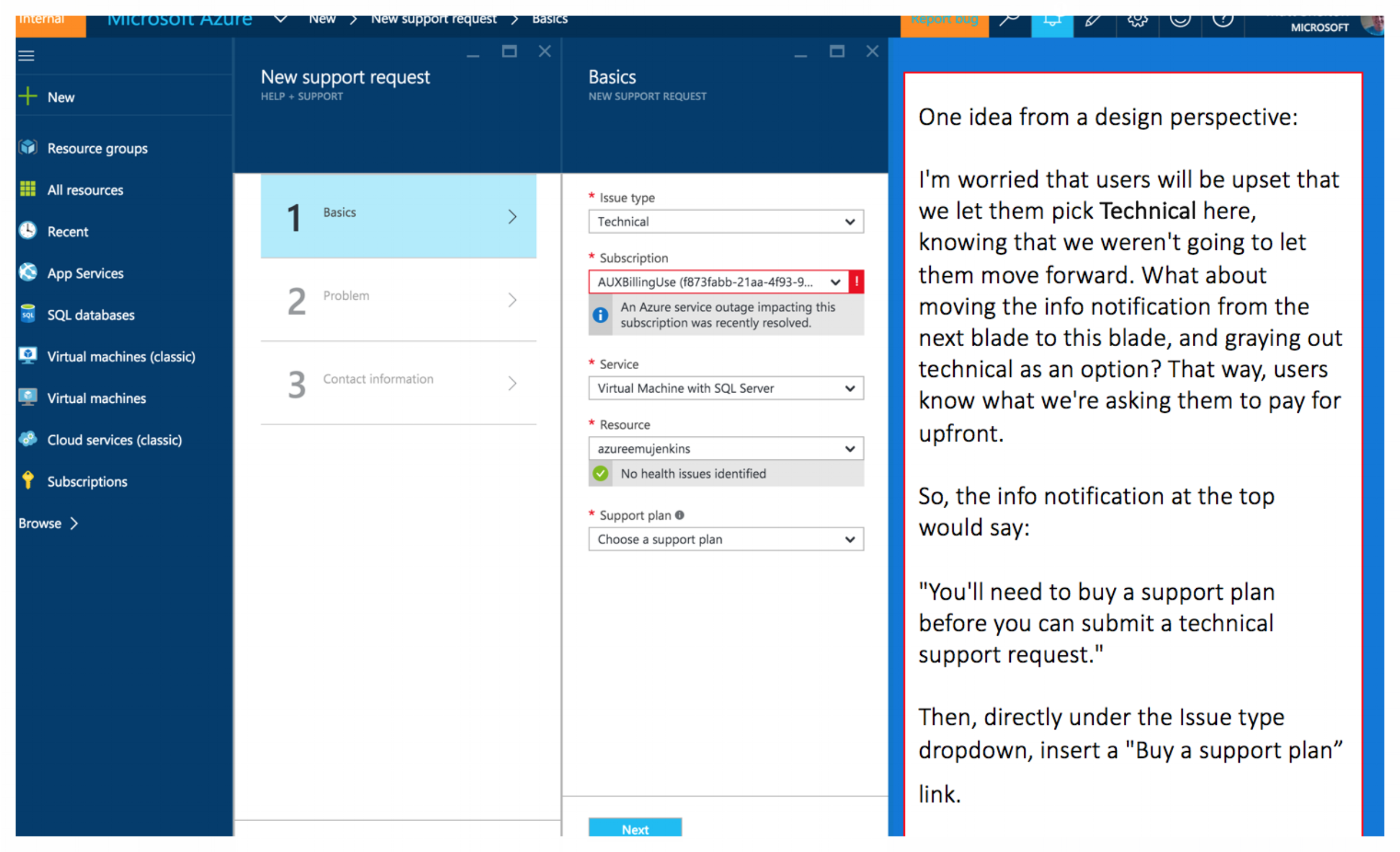Click the Support plan info tooltip icon
The width and height of the screenshot is (1400, 852).
679,515
